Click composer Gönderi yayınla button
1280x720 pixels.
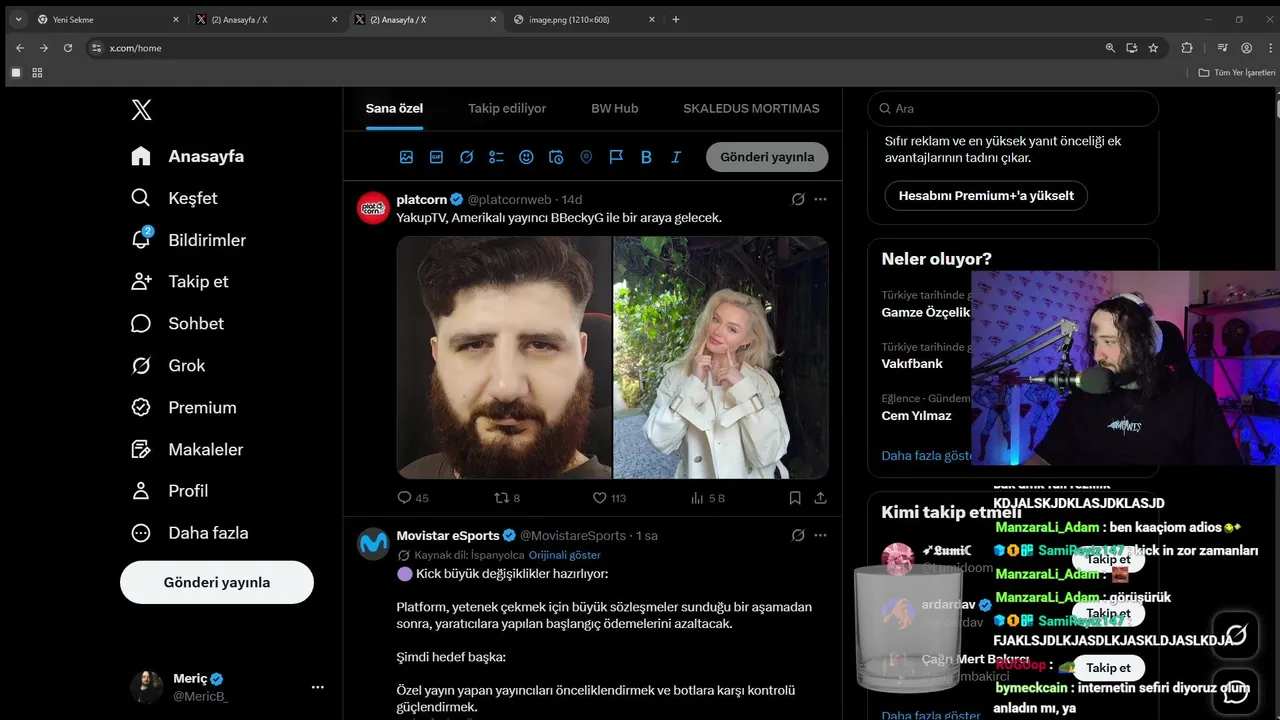click(767, 157)
